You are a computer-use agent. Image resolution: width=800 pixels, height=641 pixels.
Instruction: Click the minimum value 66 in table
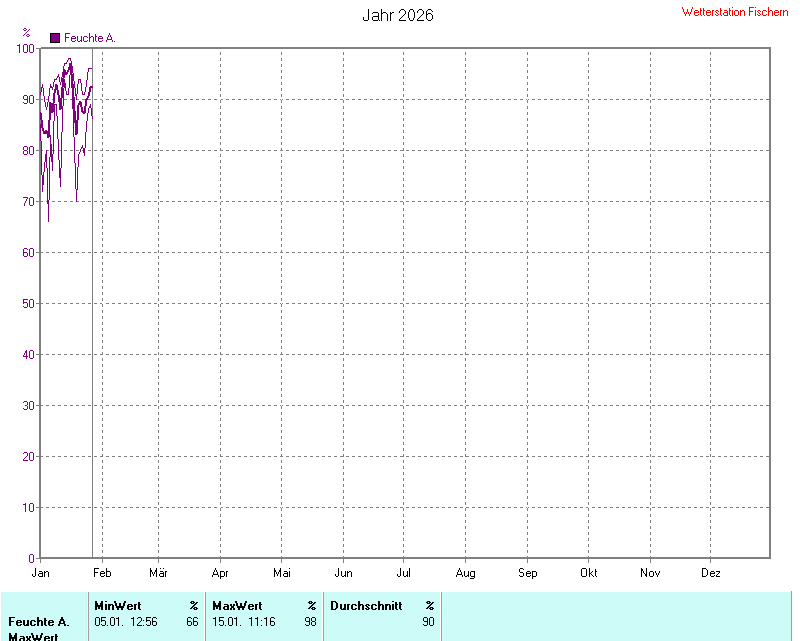point(192,622)
